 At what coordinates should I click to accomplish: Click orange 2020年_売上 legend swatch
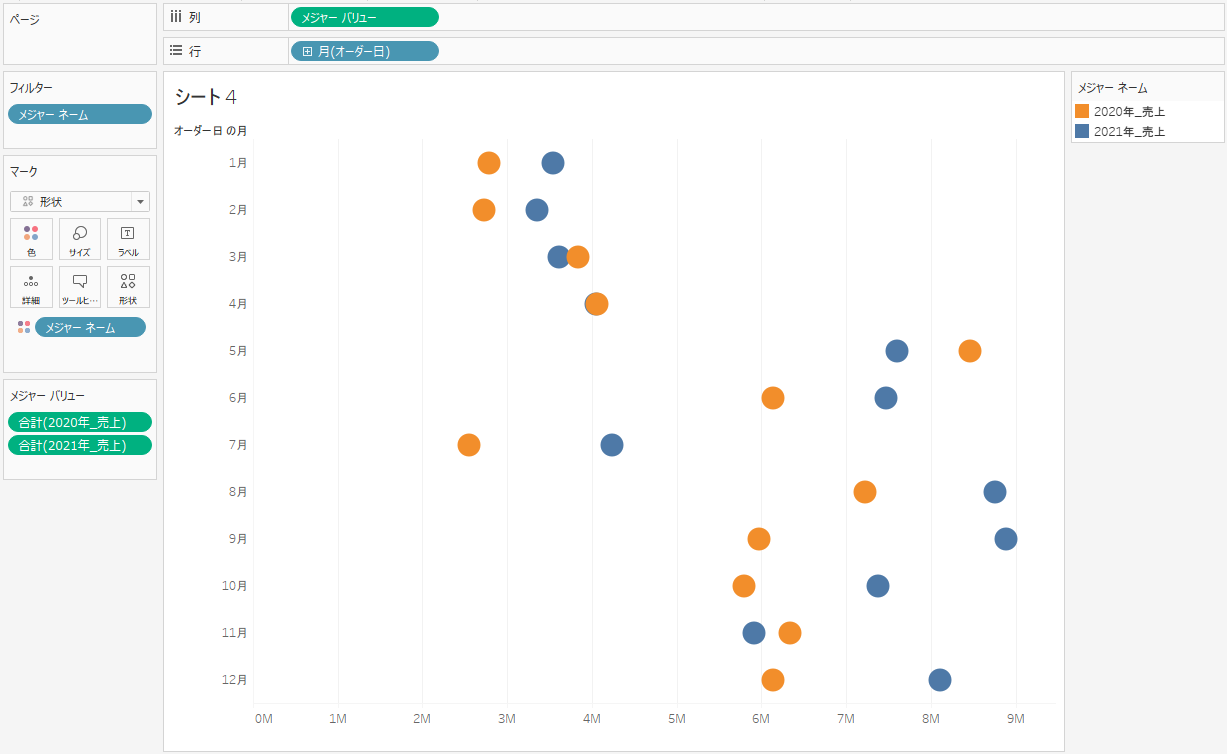1082,111
